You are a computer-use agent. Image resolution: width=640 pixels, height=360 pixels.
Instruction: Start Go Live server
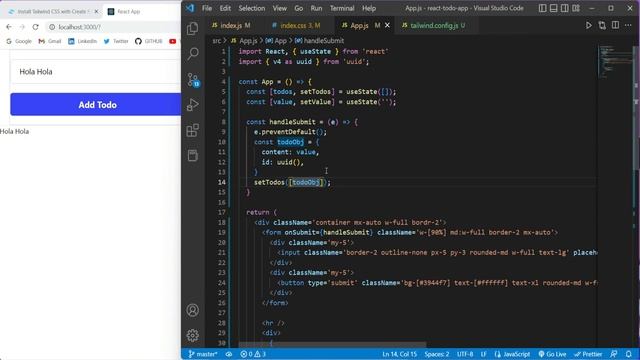pos(552,354)
